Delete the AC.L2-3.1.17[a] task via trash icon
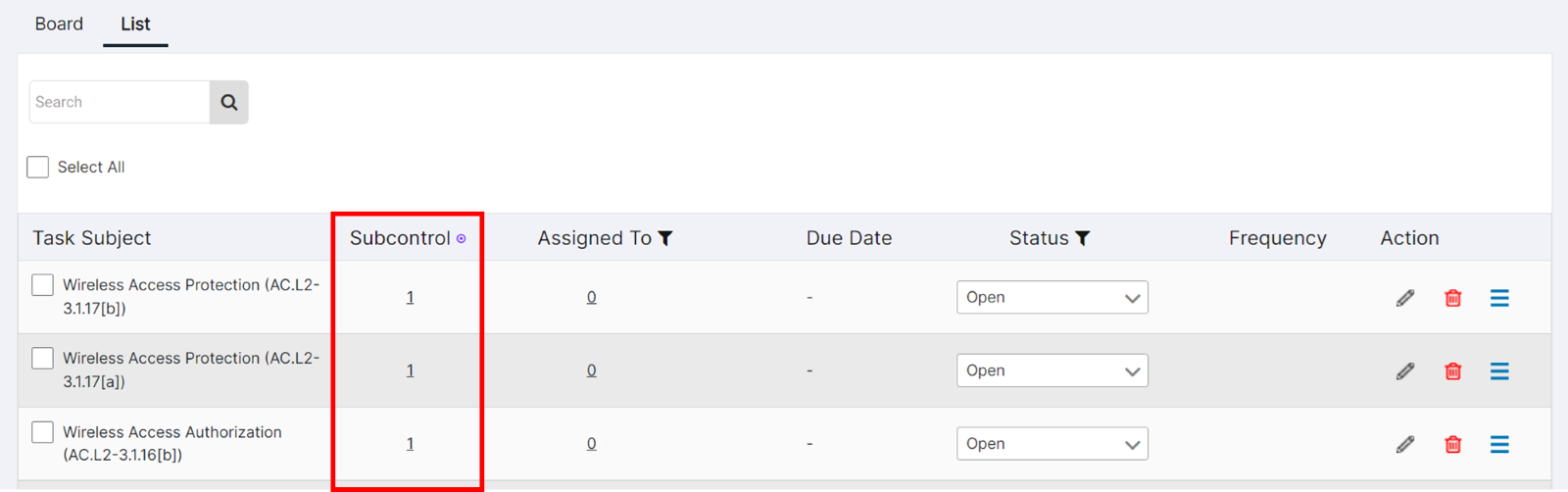 point(1453,371)
